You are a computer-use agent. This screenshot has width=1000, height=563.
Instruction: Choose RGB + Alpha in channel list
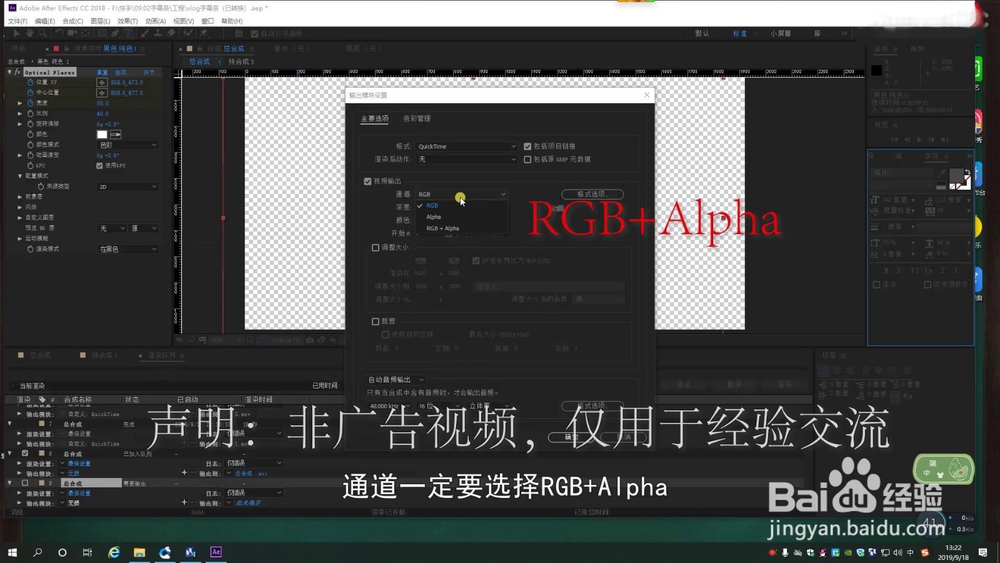coord(443,228)
